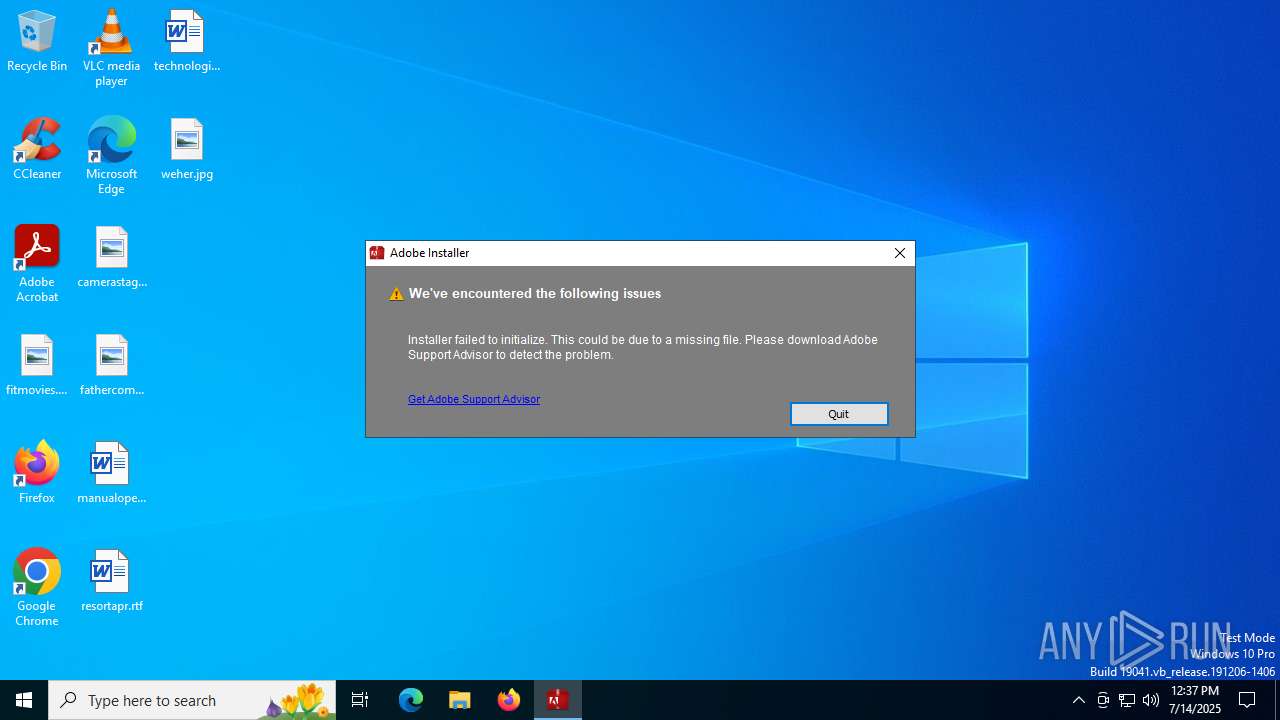The image size is (1280, 720).
Task: Click the Show desktop strip at the end of the taskbar
Action: point(1277,700)
